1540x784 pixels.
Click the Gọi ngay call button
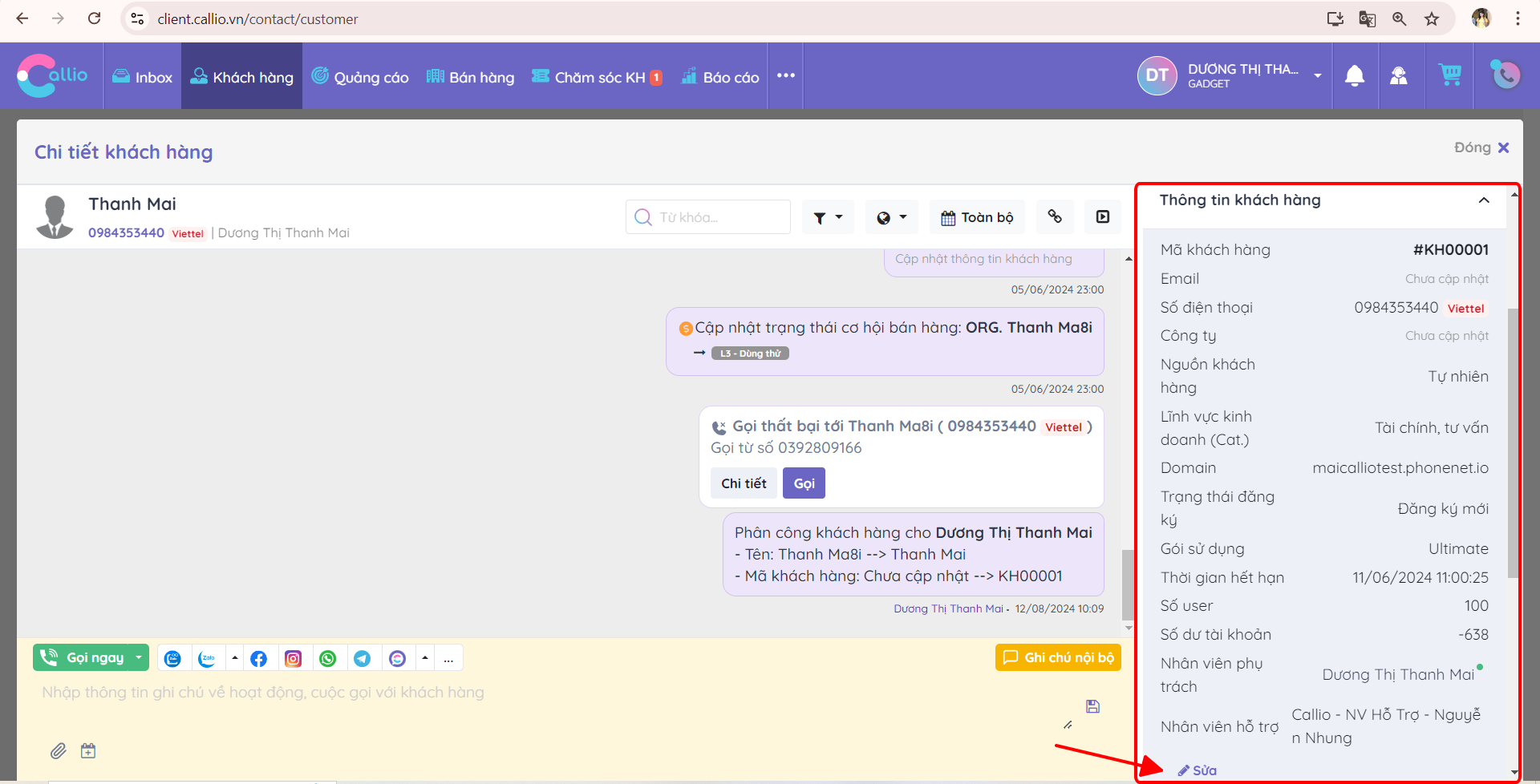[x=82, y=657]
